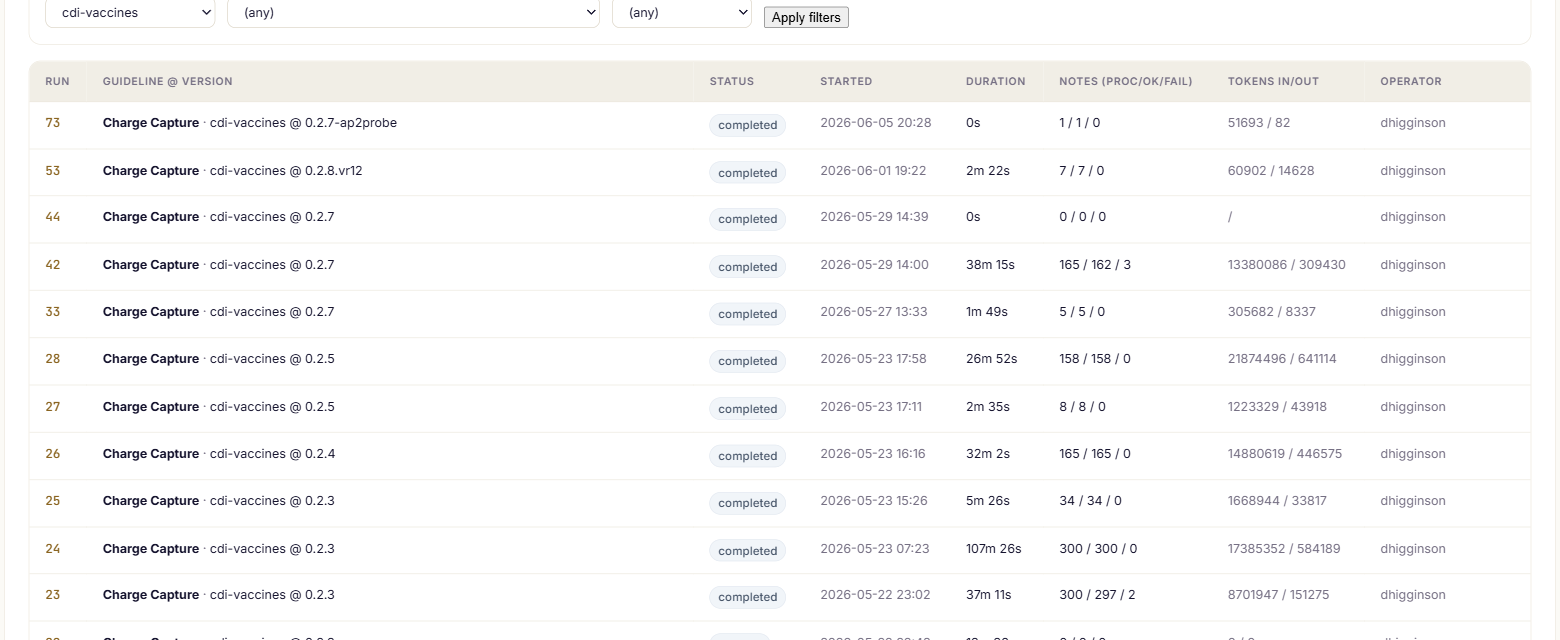Viewport: 1560px width, 640px height.
Task: Click the notes value 7 / 7 / 0
Action: [1082, 171]
